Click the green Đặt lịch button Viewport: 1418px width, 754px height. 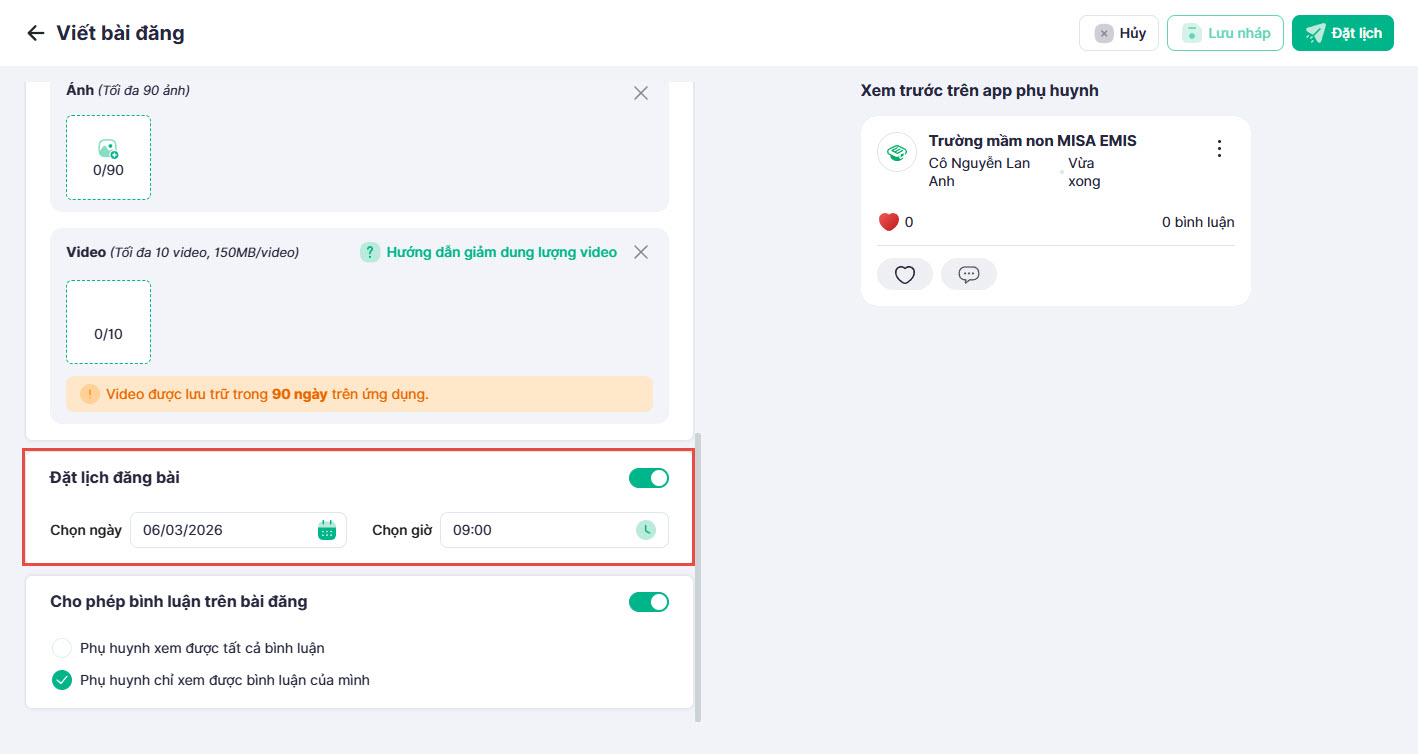[x=1342, y=33]
